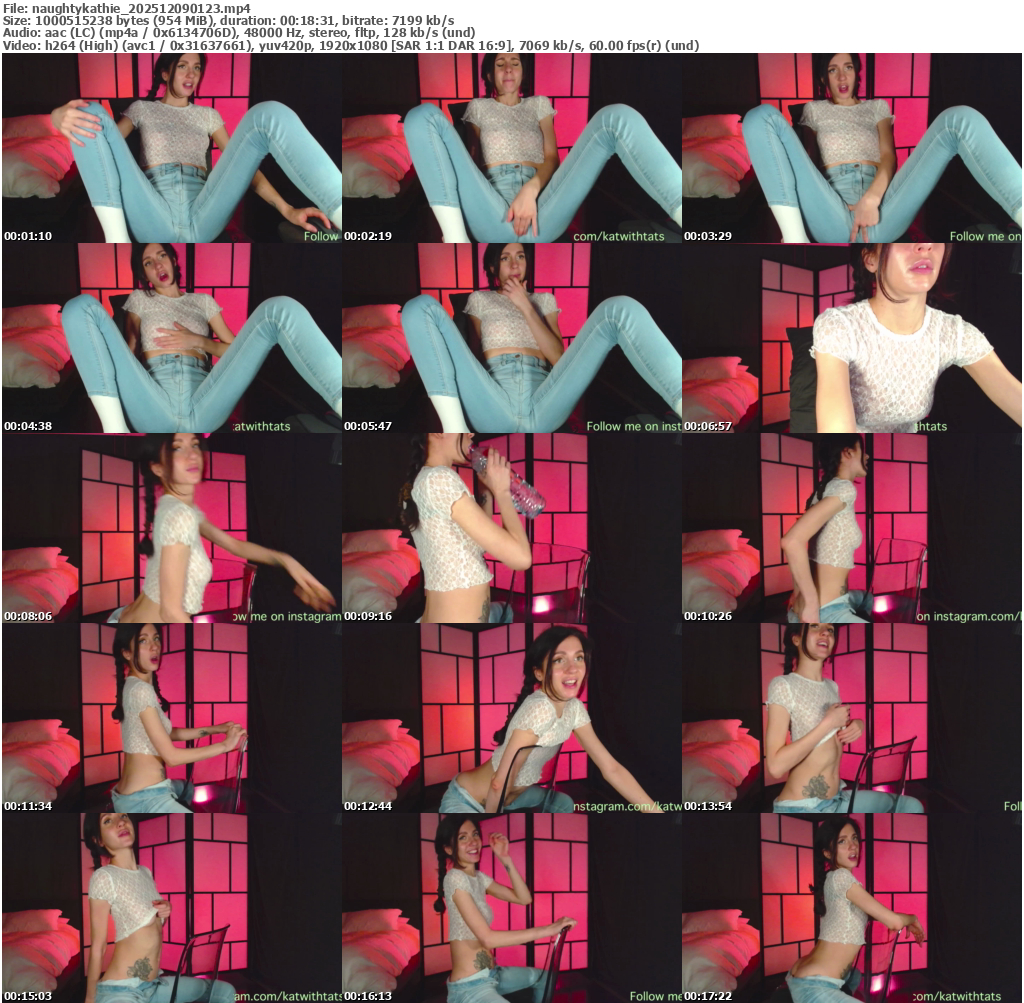Click the frame labeled 00:04:38
The image size is (1024, 1003).
coord(171,338)
